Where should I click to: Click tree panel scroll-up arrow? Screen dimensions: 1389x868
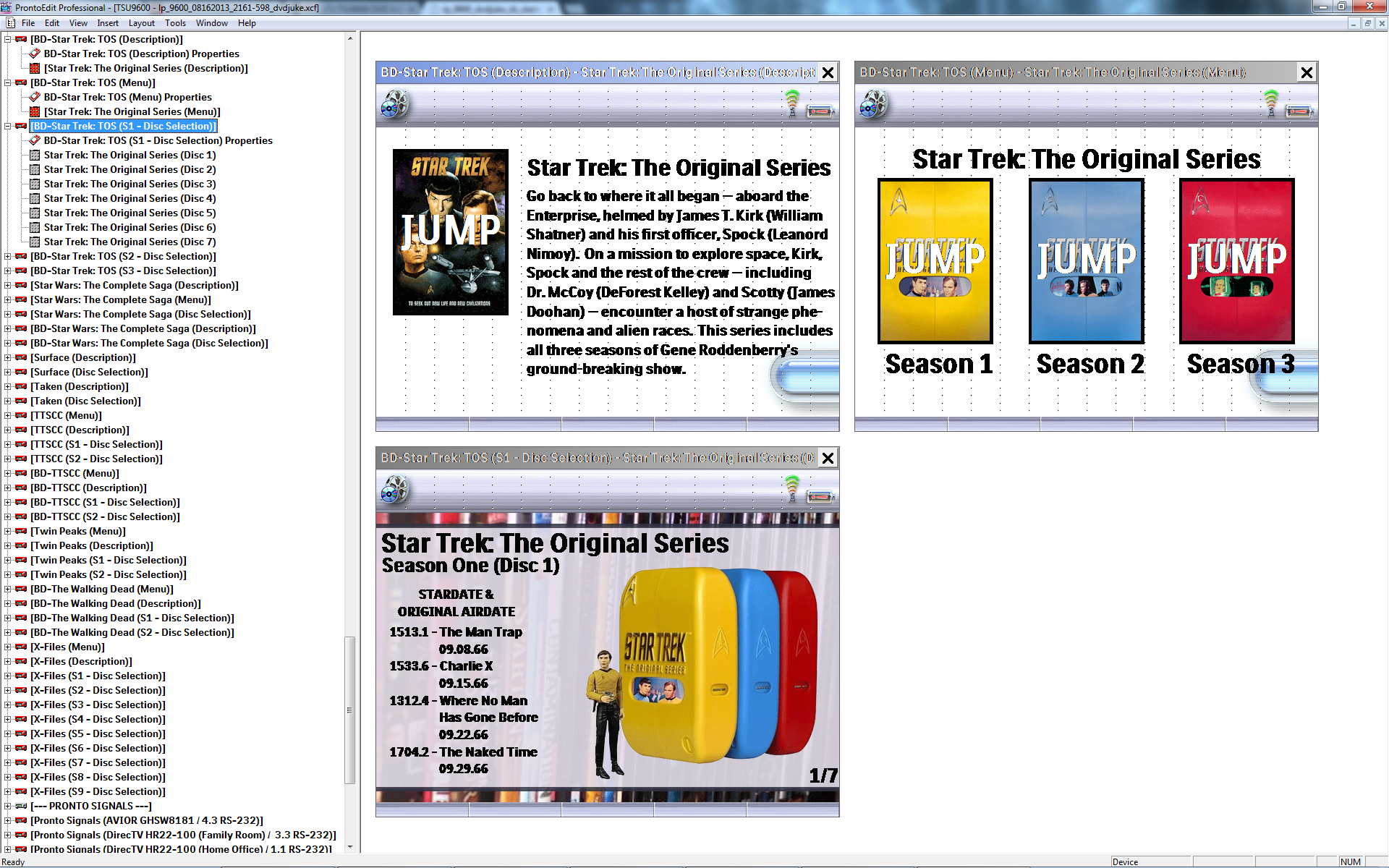350,38
